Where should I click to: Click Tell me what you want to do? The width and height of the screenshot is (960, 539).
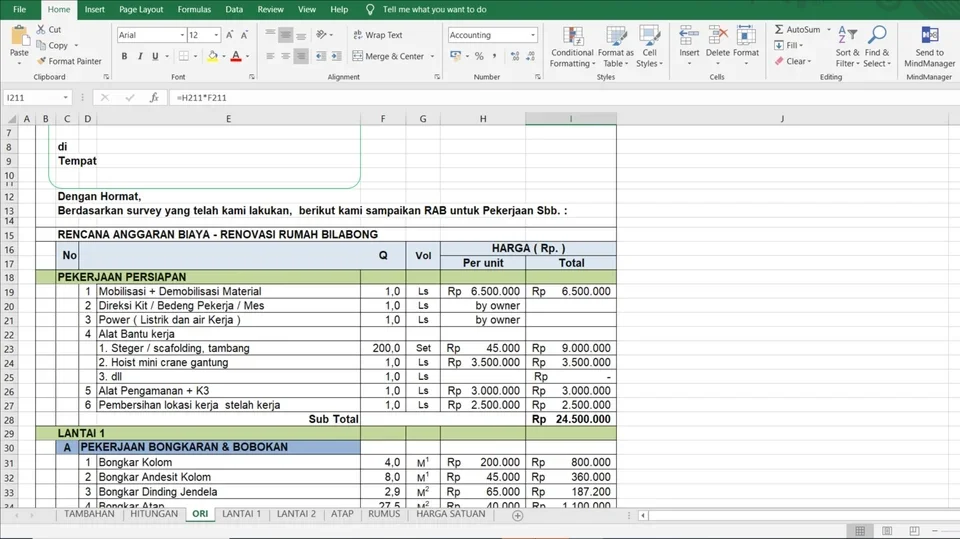pyautogui.click(x=434, y=9)
